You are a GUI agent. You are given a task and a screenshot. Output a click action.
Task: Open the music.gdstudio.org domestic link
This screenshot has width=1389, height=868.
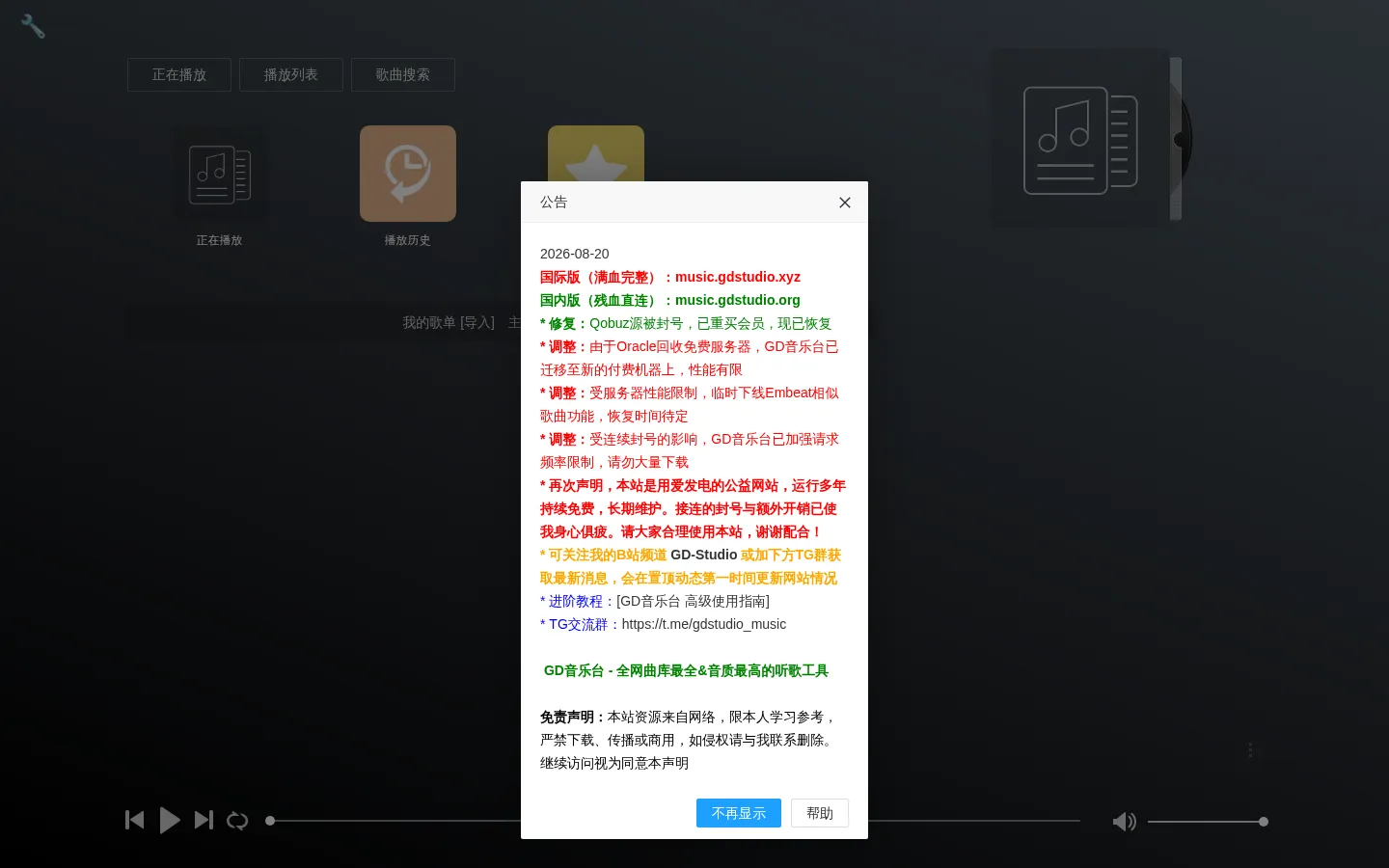(738, 300)
